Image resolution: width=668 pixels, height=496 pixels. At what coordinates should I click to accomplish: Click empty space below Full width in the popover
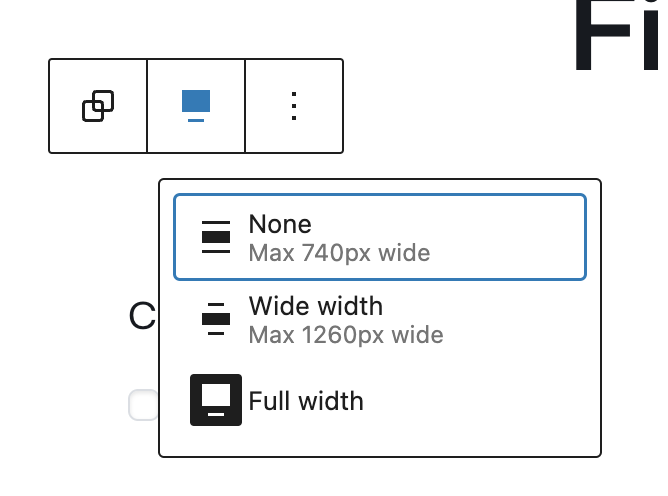pyautogui.click(x=380, y=447)
